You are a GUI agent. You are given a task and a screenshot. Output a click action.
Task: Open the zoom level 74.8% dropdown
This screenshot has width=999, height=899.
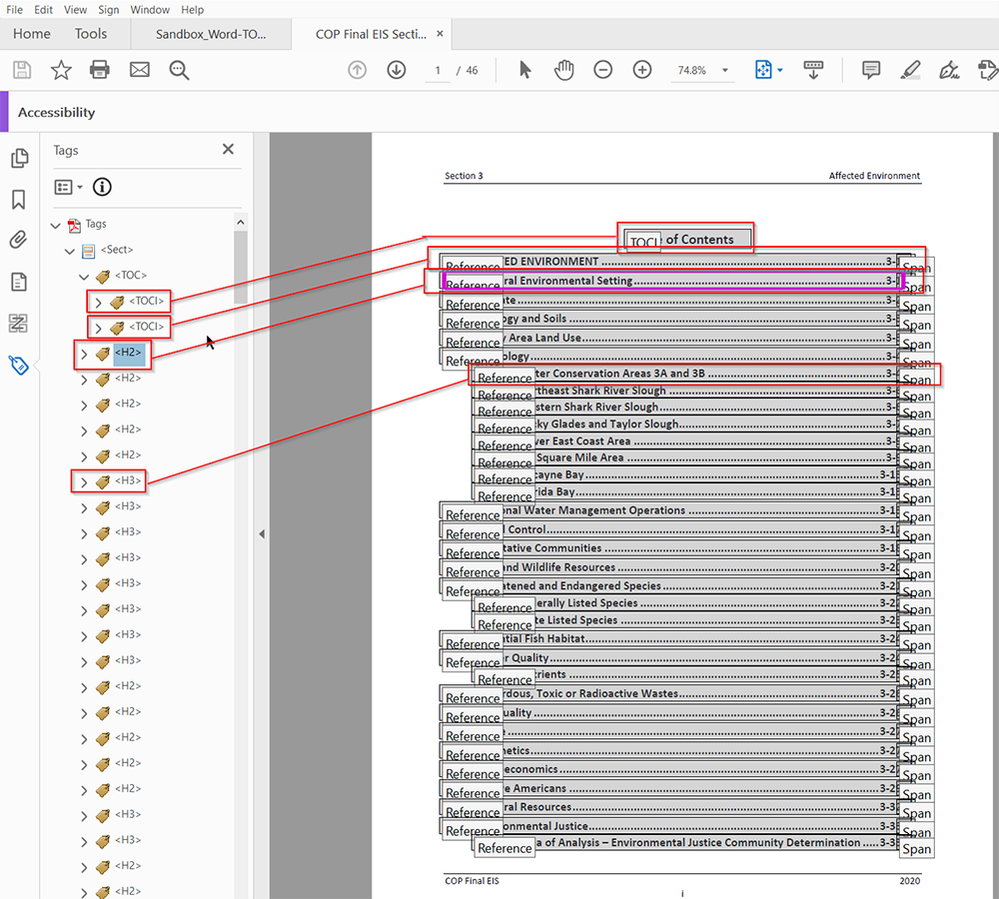[x=725, y=71]
